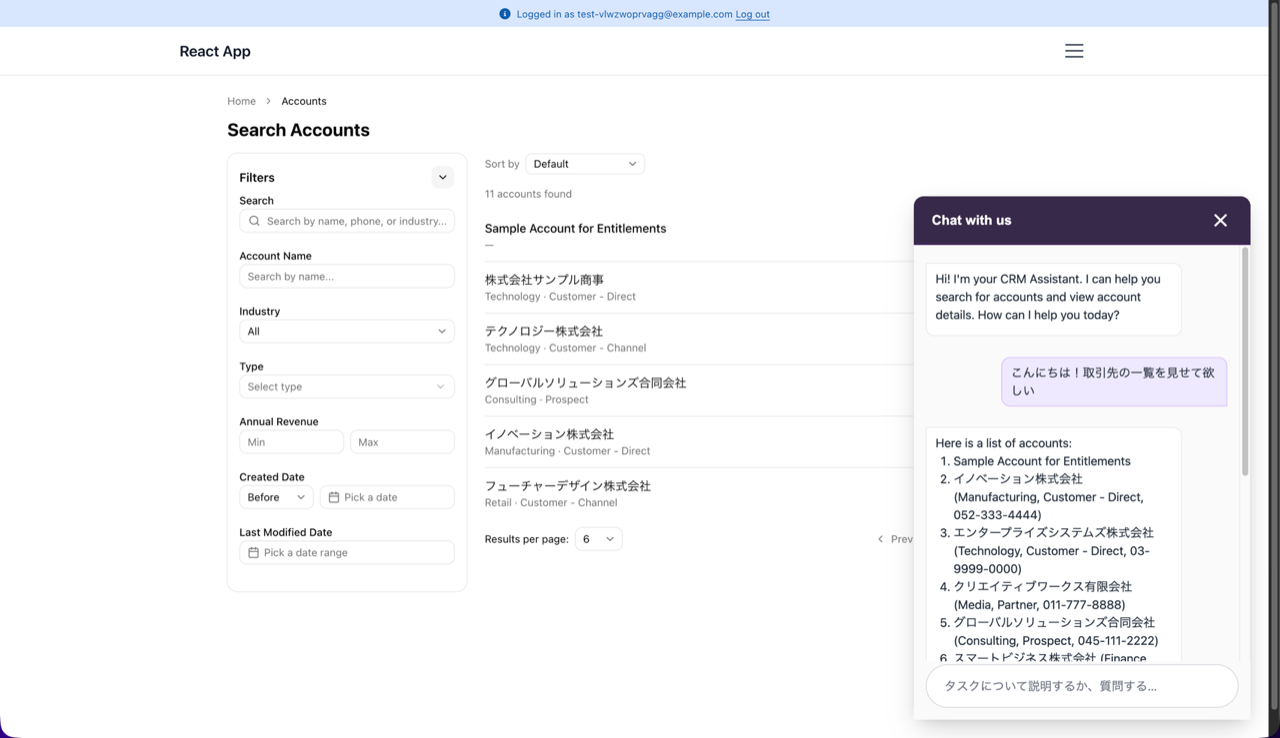1280x738 pixels.
Task: Open the Select type dropdown
Action: pos(346,387)
